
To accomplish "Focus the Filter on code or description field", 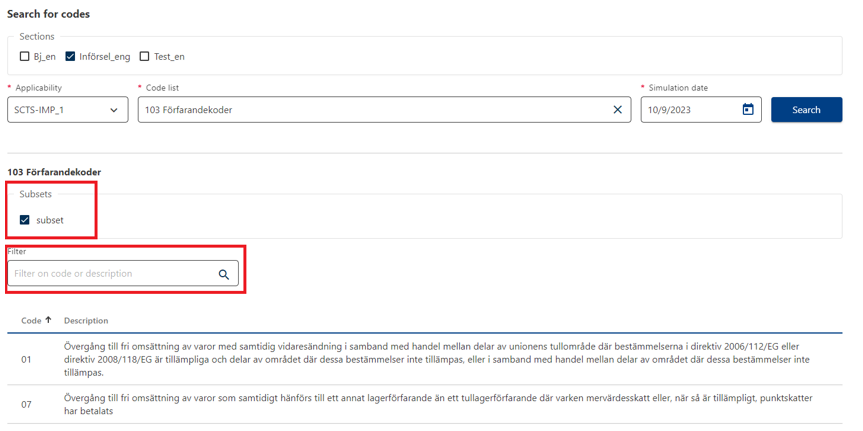I will [110, 274].
